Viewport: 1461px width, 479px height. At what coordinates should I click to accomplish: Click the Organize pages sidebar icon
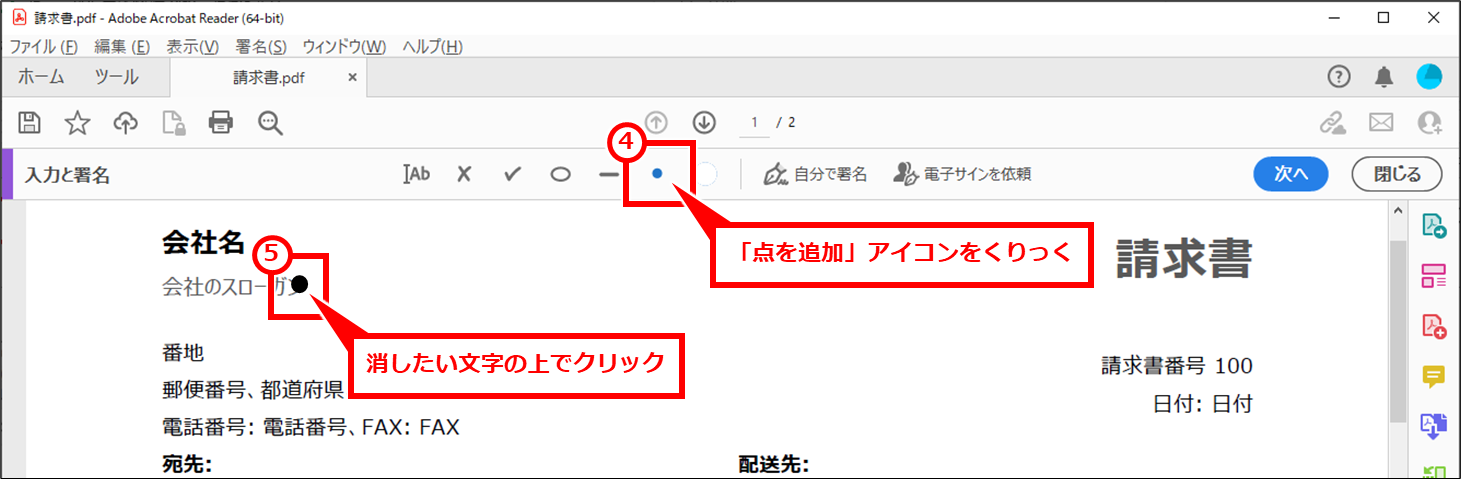(x=1434, y=276)
